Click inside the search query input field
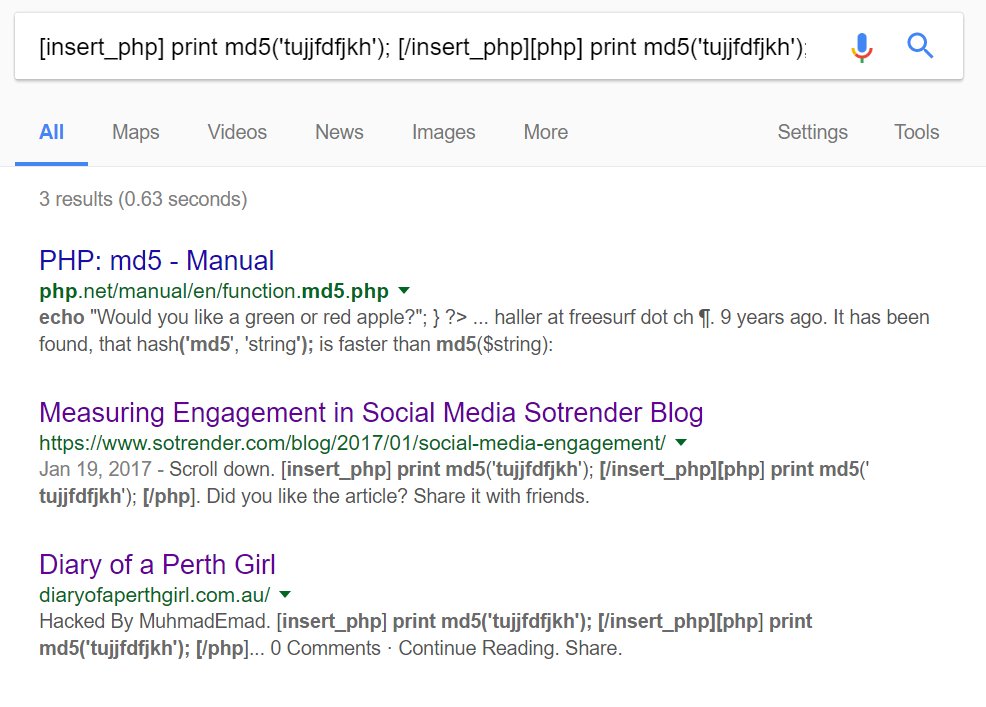This screenshot has width=986, height=707. pos(423,47)
